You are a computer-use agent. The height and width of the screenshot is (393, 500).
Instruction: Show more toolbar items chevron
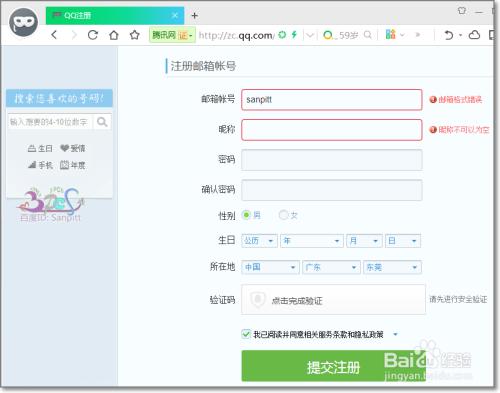click(x=418, y=35)
